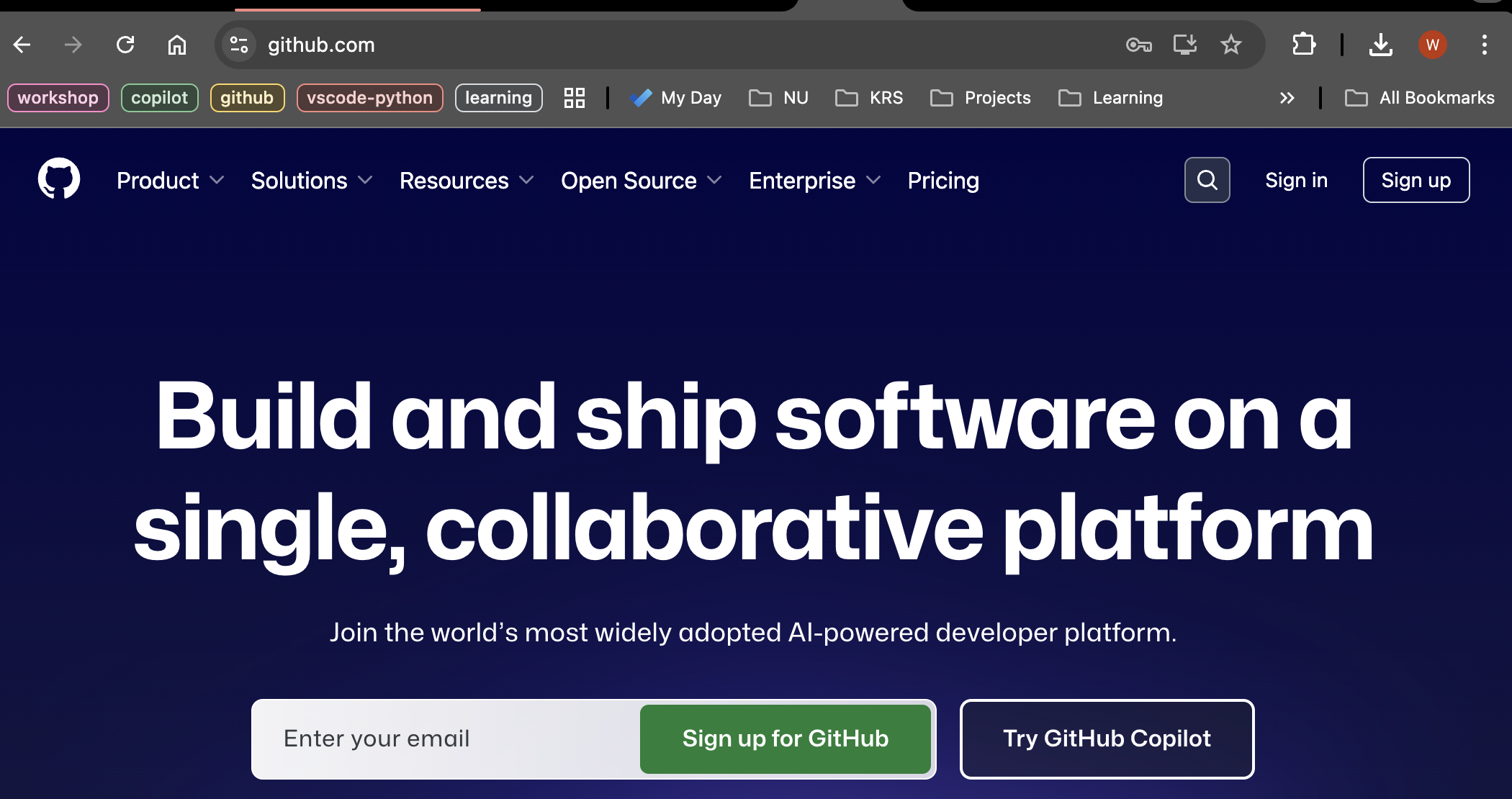
Task: Open the browser extensions puzzle icon
Action: click(1302, 45)
